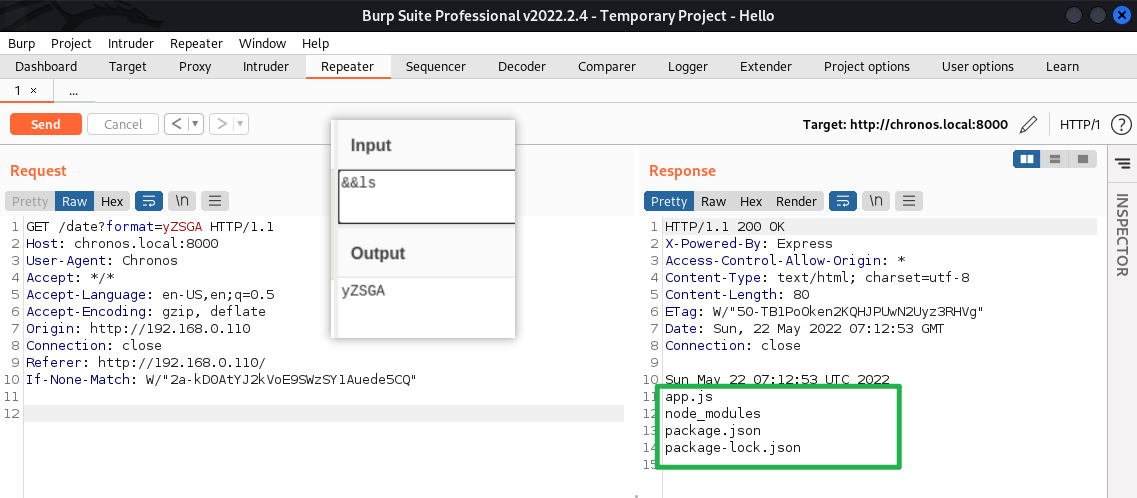
Task: Click the Input box containing &&ls
Action: (427, 196)
